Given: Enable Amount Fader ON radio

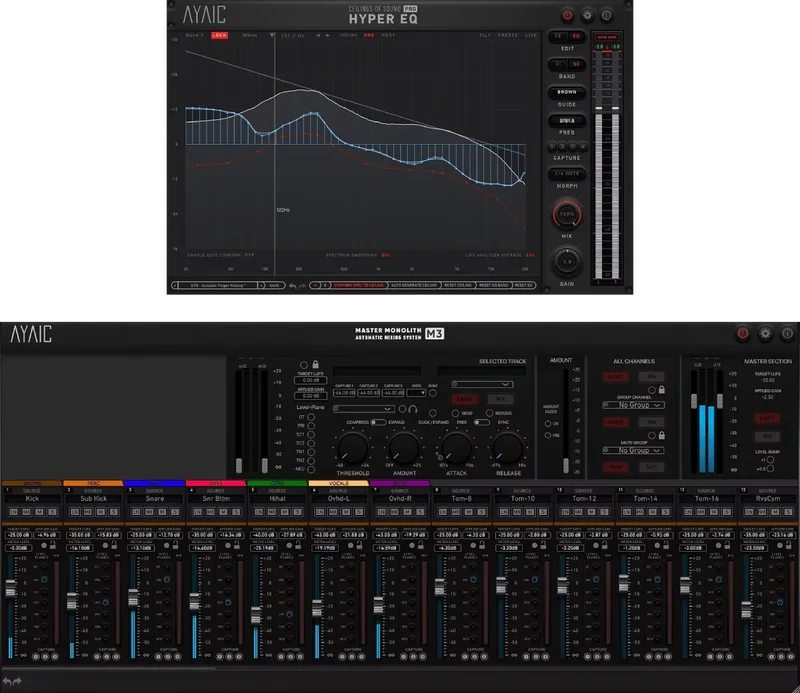Looking at the screenshot, I should coord(547,424).
